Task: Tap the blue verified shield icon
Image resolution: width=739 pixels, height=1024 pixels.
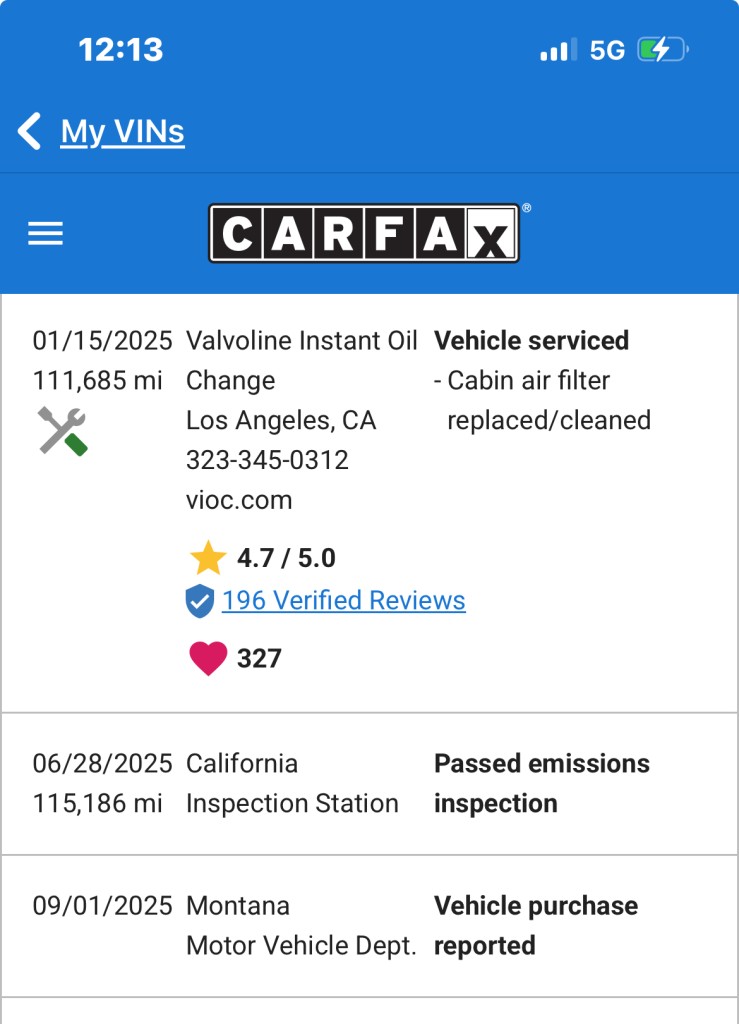Action: (x=200, y=601)
